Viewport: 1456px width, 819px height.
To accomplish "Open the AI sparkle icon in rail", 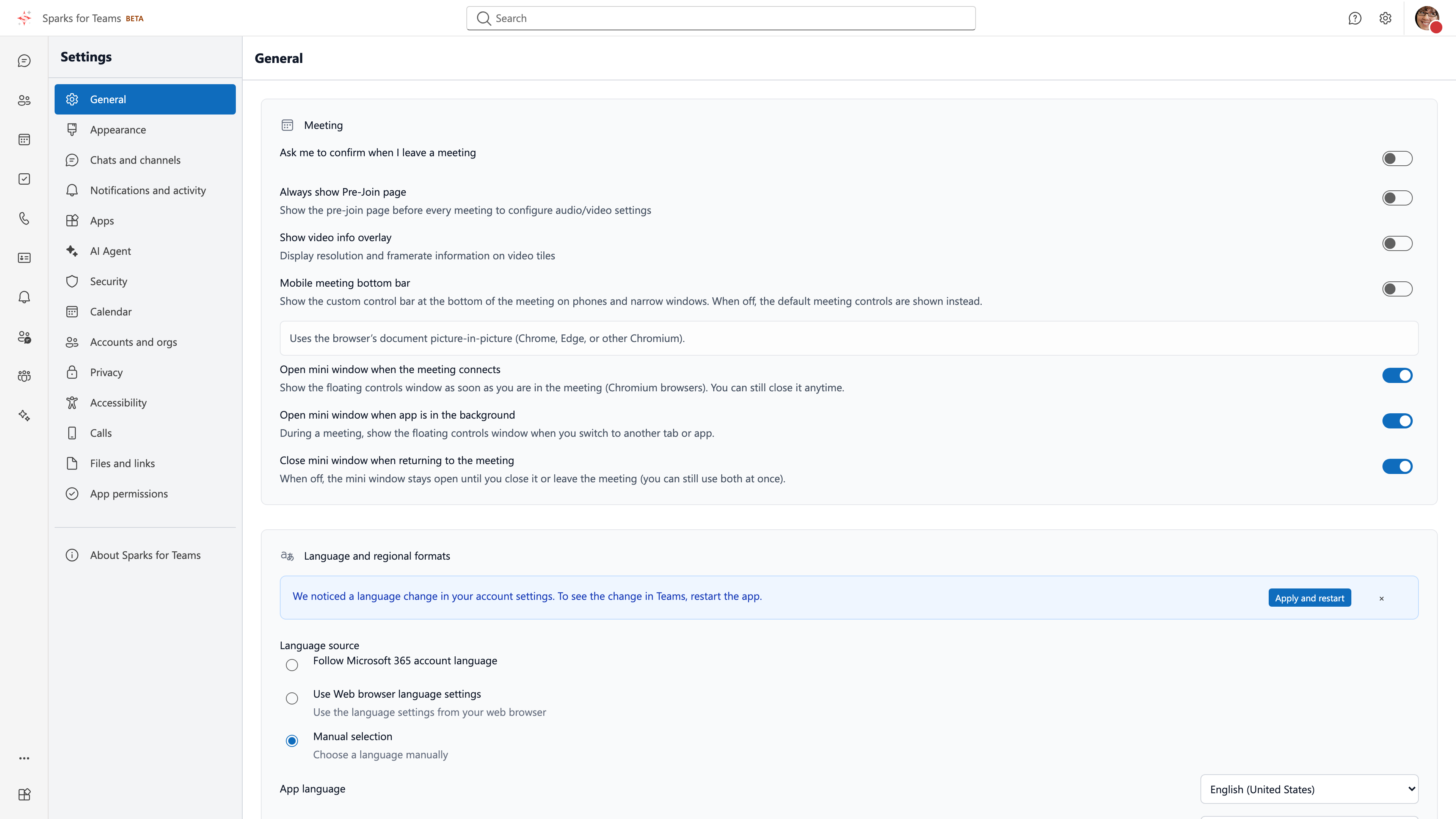I will [x=24, y=416].
